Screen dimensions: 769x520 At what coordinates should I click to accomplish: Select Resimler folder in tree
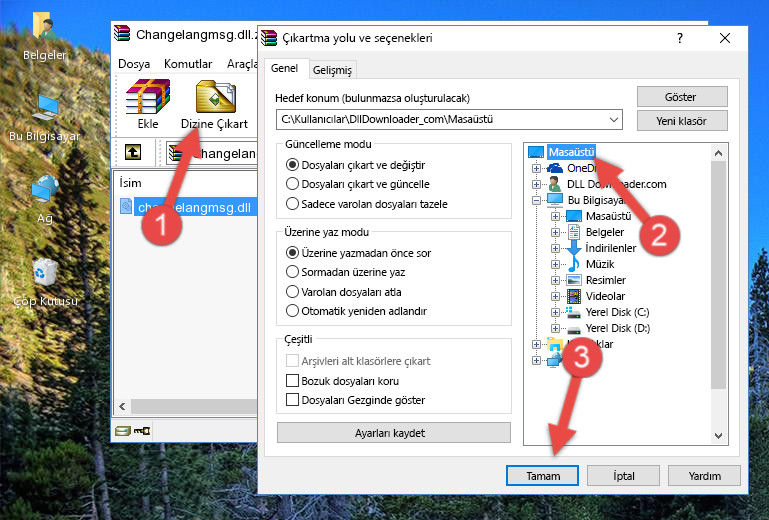click(x=606, y=280)
